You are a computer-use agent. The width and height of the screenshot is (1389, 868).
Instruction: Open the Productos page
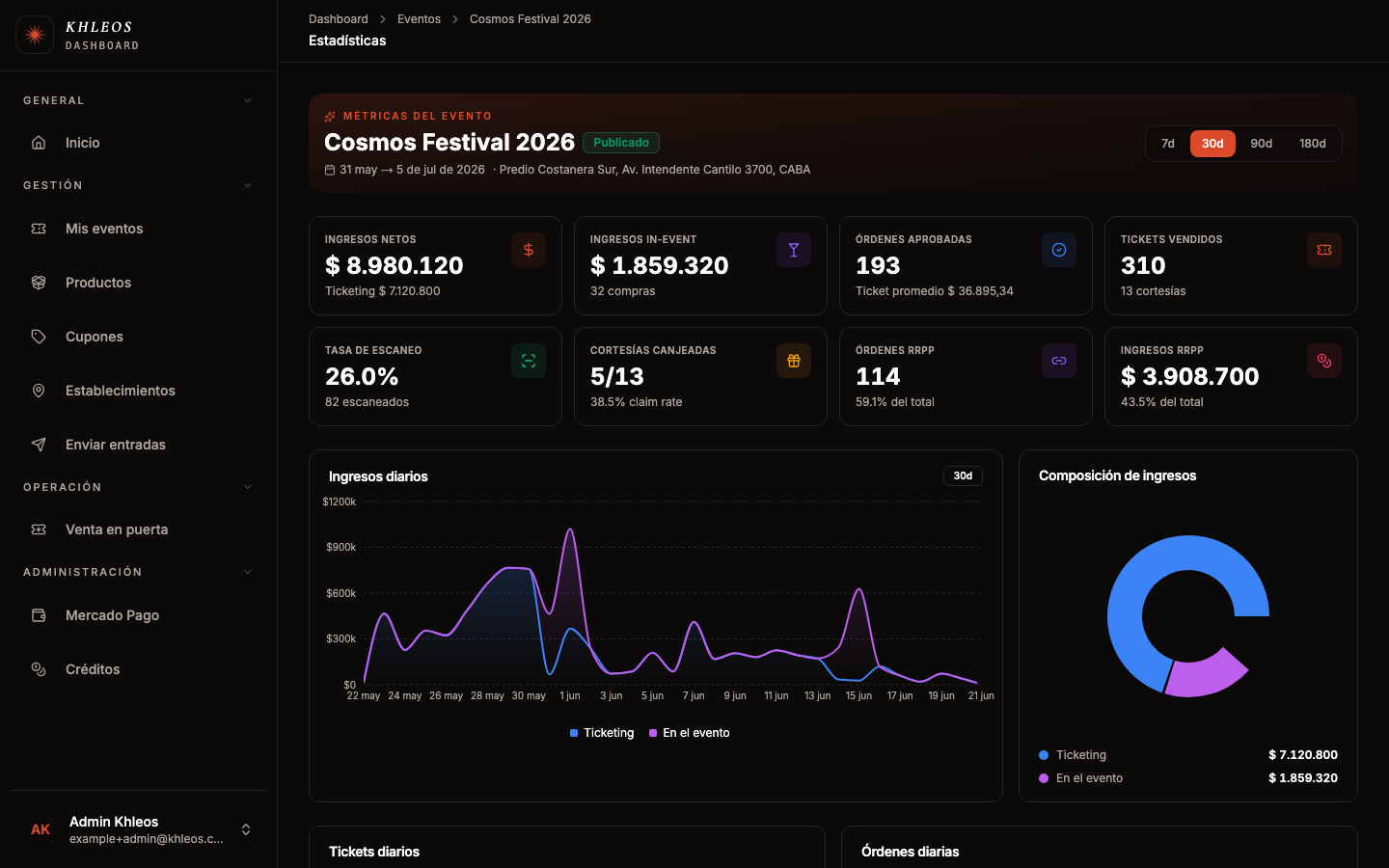coord(138,283)
